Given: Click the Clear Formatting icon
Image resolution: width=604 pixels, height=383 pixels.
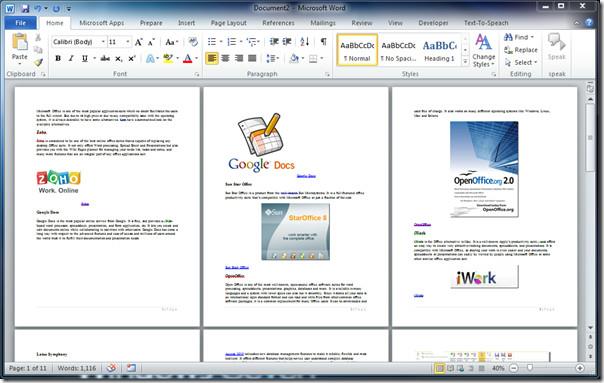Looking at the screenshot, I should (x=193, y=42).
